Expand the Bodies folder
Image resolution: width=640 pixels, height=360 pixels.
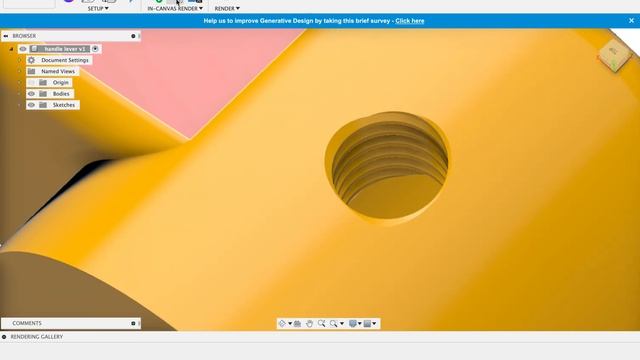pos(19,94)
